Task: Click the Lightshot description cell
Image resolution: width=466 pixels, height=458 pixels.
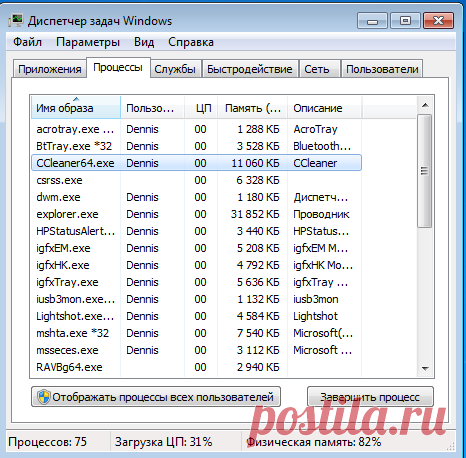Action: 315,316
